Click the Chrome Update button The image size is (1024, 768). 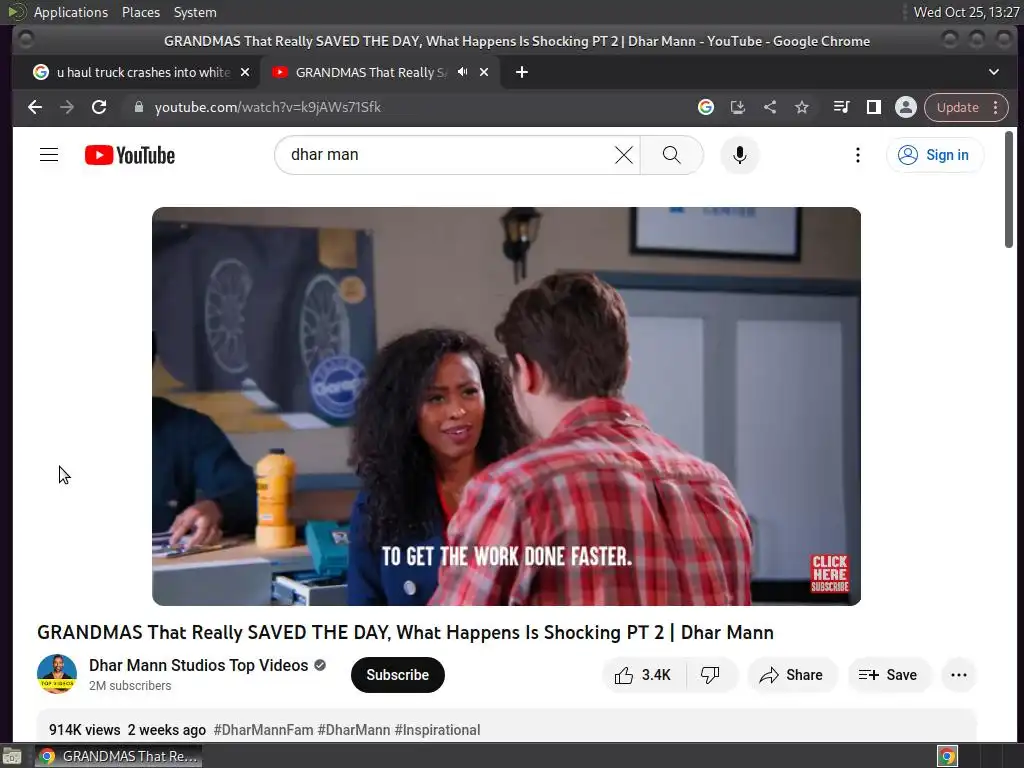point(957,107)
